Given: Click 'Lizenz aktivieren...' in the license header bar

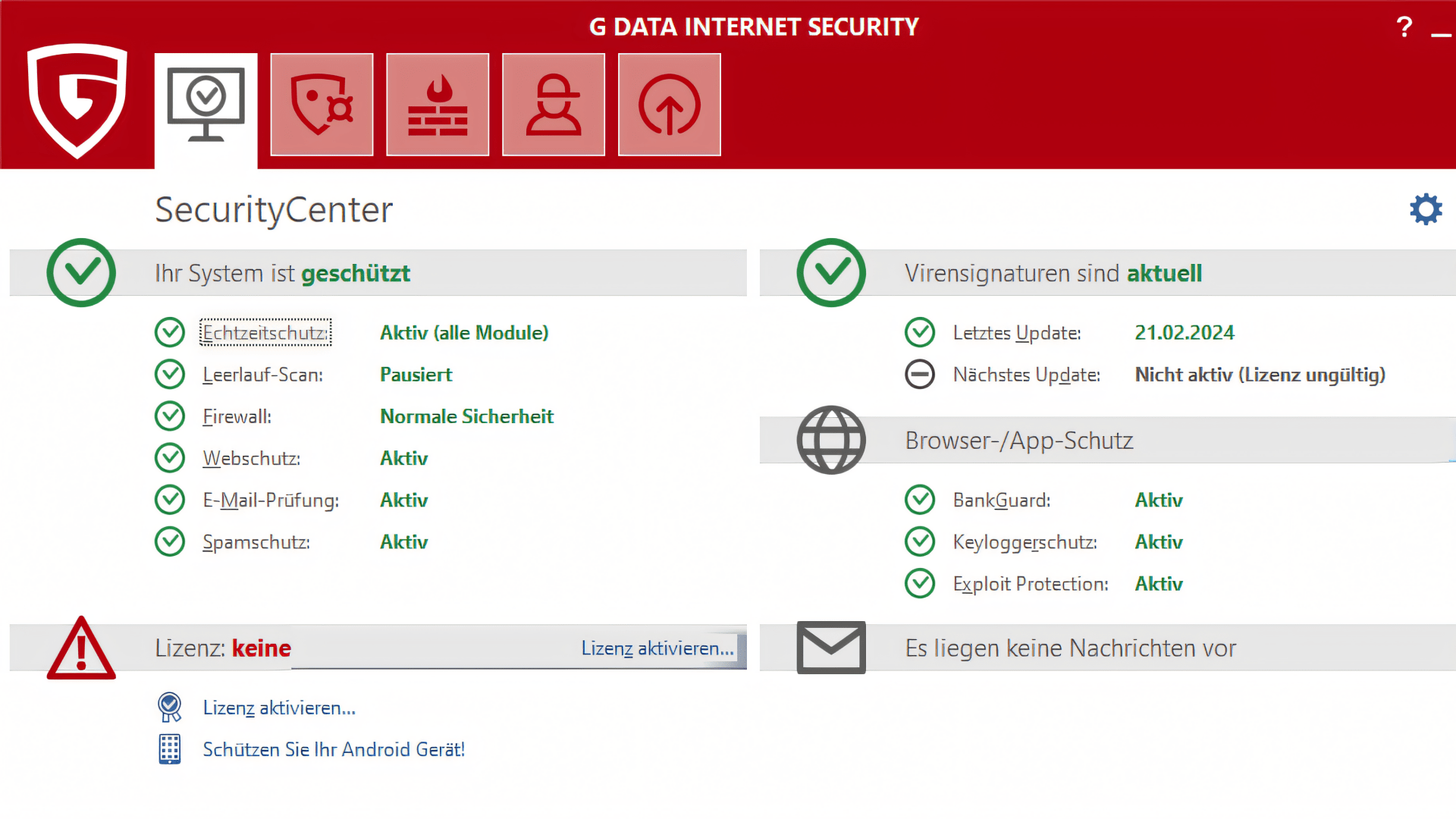Looking at the screenshot, I should point(657,648).
